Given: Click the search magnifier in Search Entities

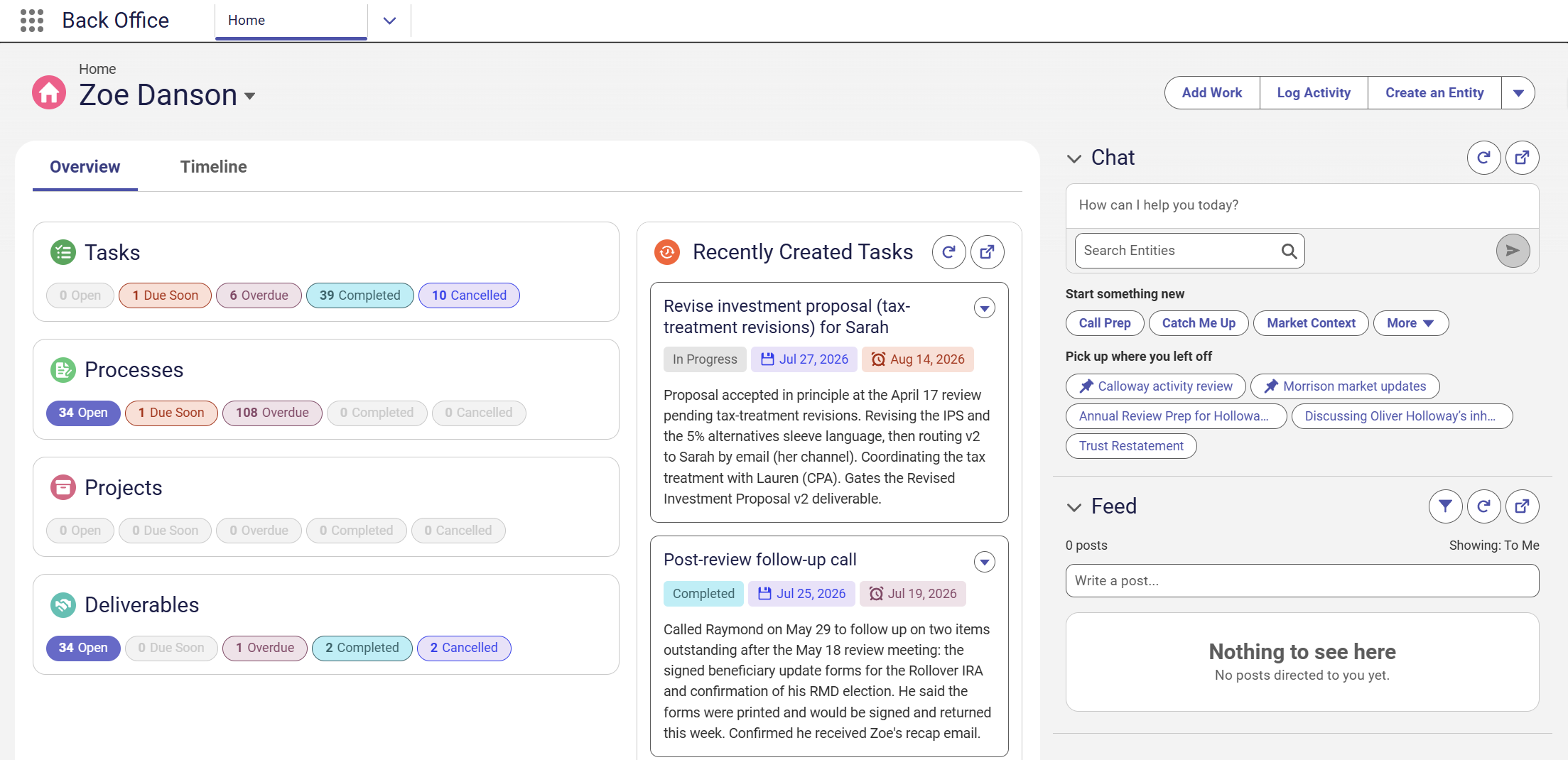Looking at the screenshot, I should pyautogui.click(x=1289, y=251).
